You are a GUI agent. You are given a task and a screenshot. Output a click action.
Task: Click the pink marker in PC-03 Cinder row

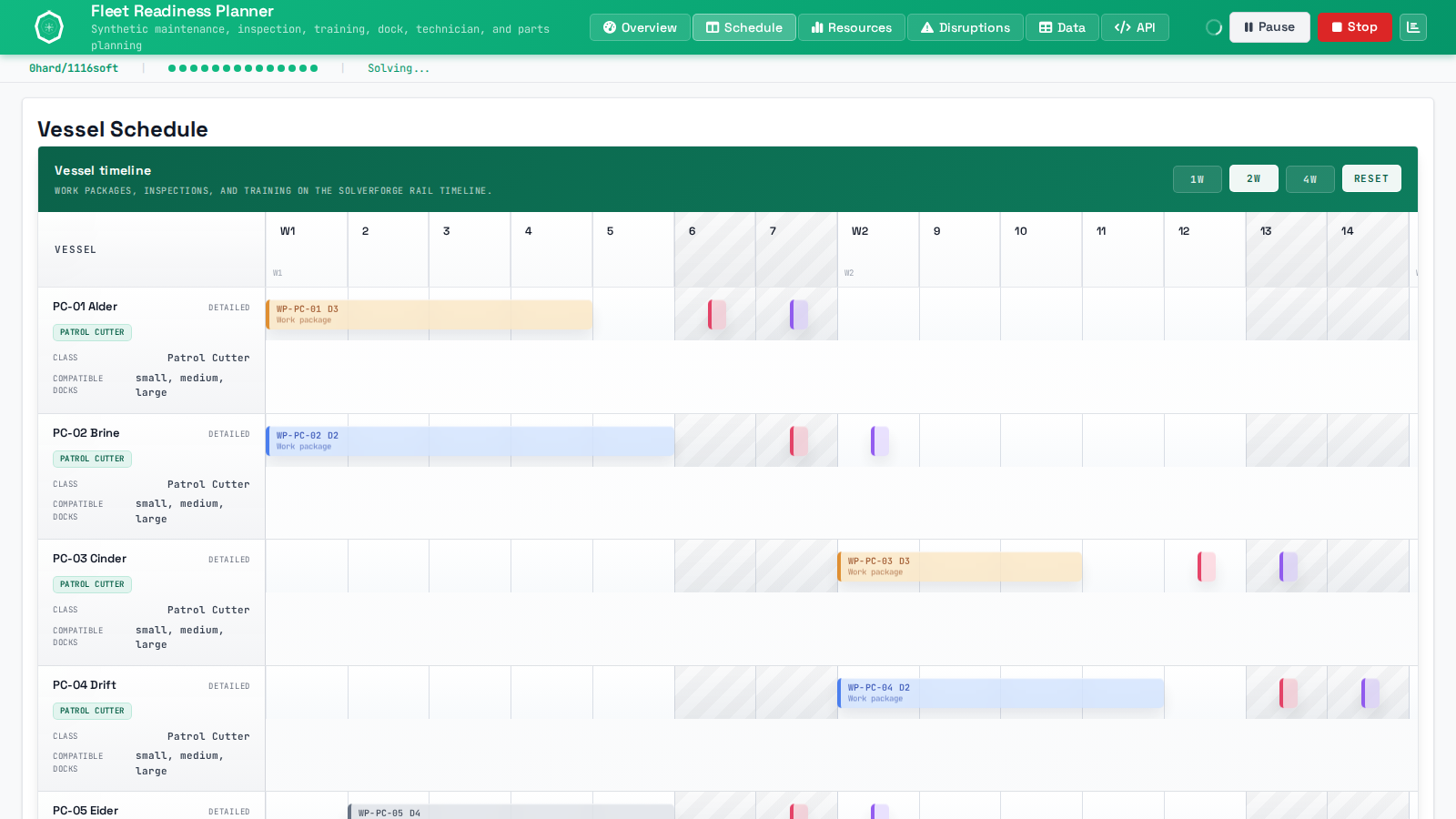tap(1207, 567)
